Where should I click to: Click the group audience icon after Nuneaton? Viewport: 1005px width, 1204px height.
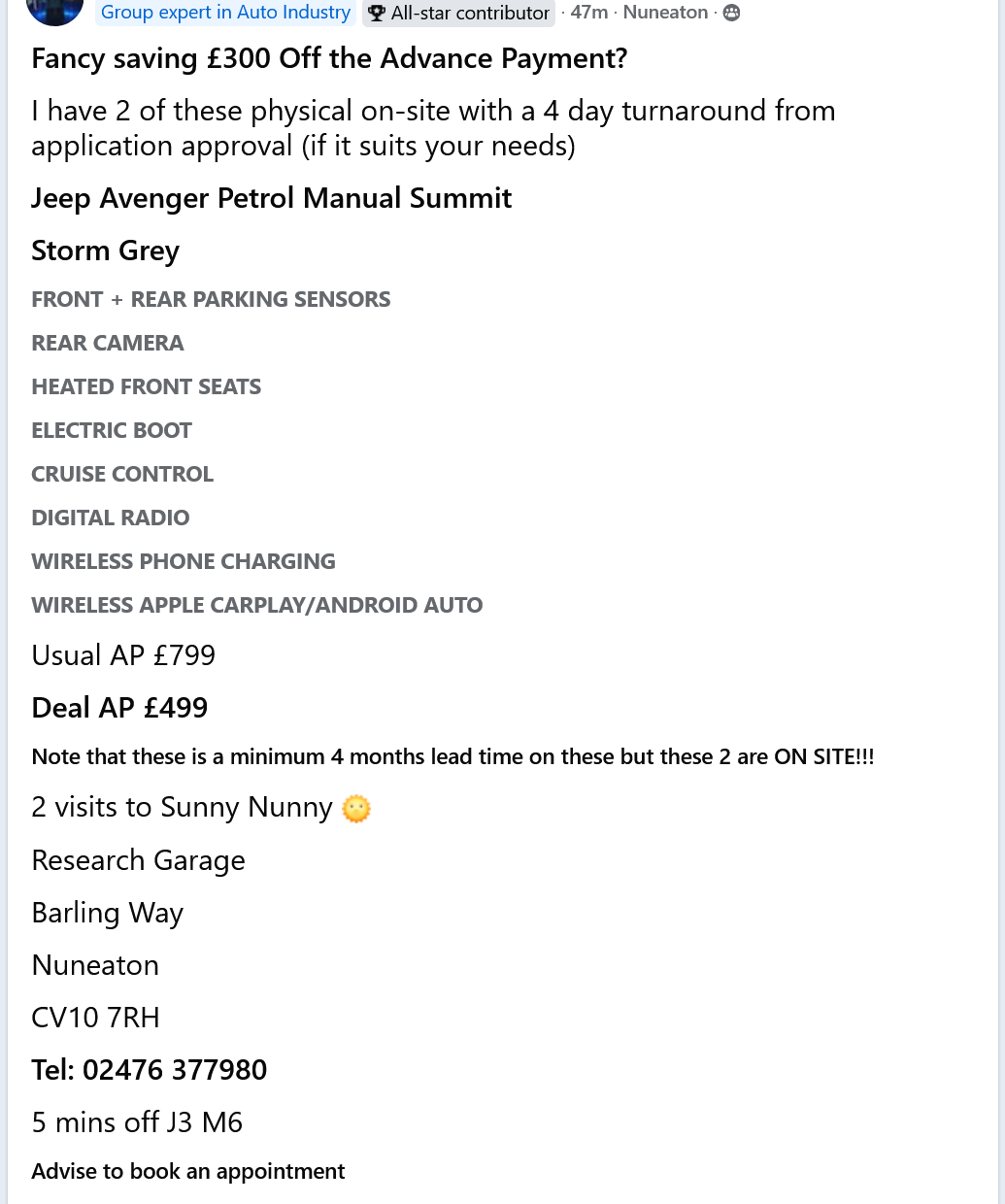732,13
